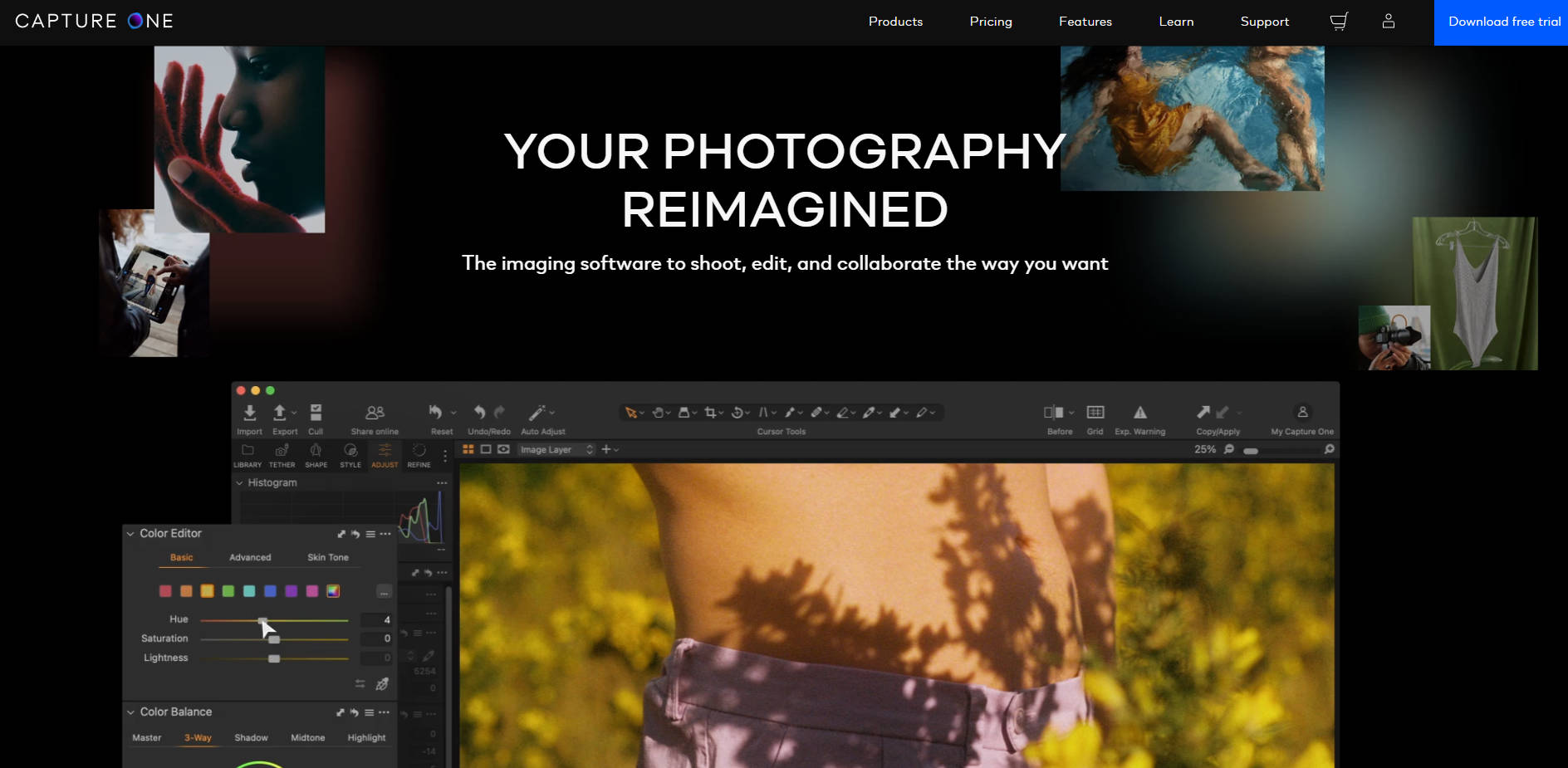Toggle the proofing eye icon in the viewer bar
This screenshot has width=1568, height=768.
tap(503, 449)
